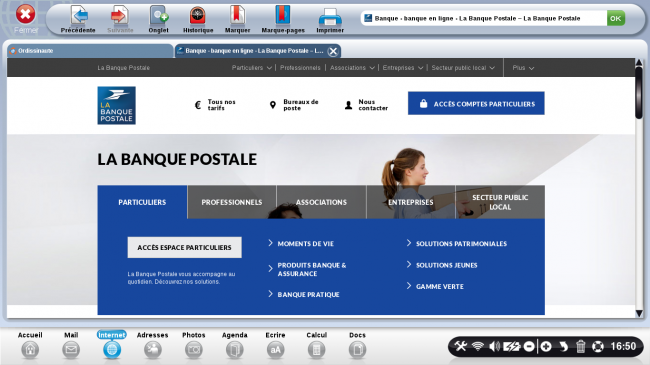
Task: Close the La Banque Postale browser tab
Action: tap(333, 51)
